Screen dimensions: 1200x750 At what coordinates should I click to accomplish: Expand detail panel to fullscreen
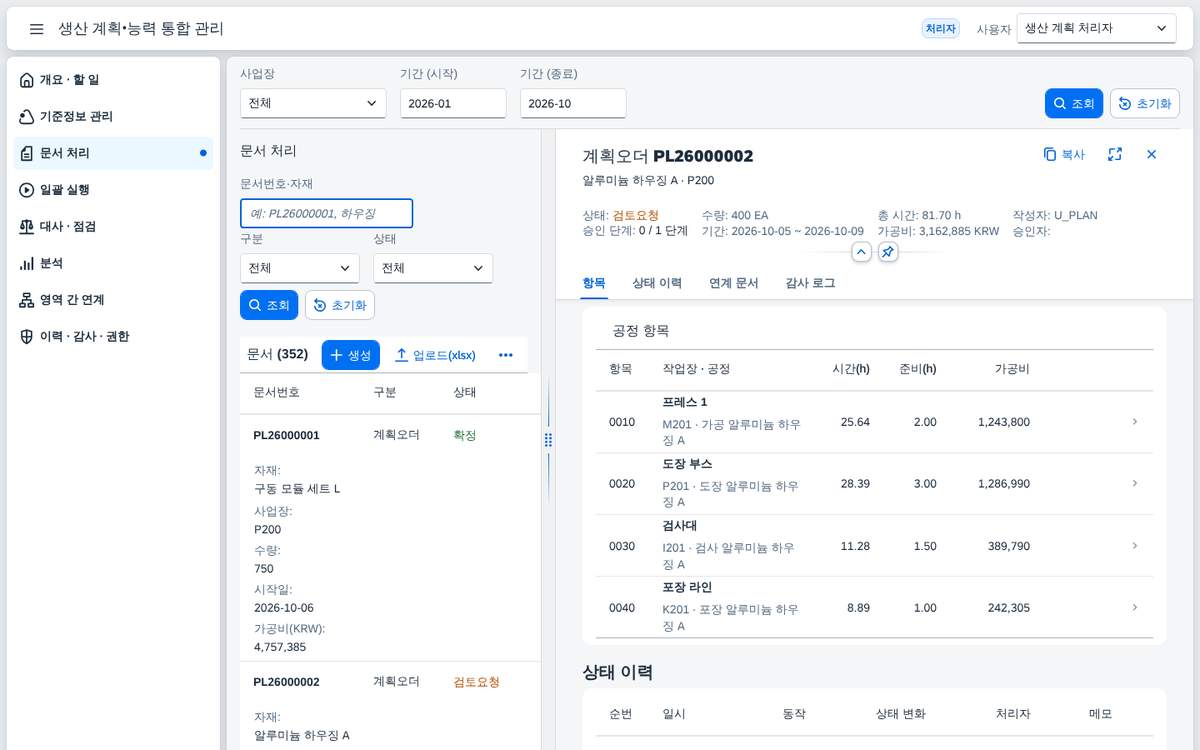pos(1115,155)
